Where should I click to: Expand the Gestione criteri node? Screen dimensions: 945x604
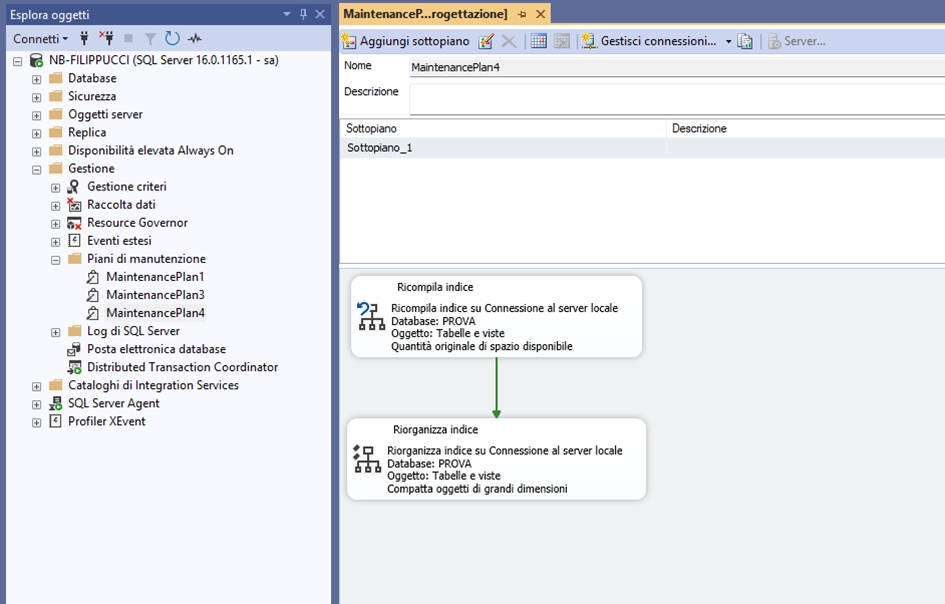[55, 187]
